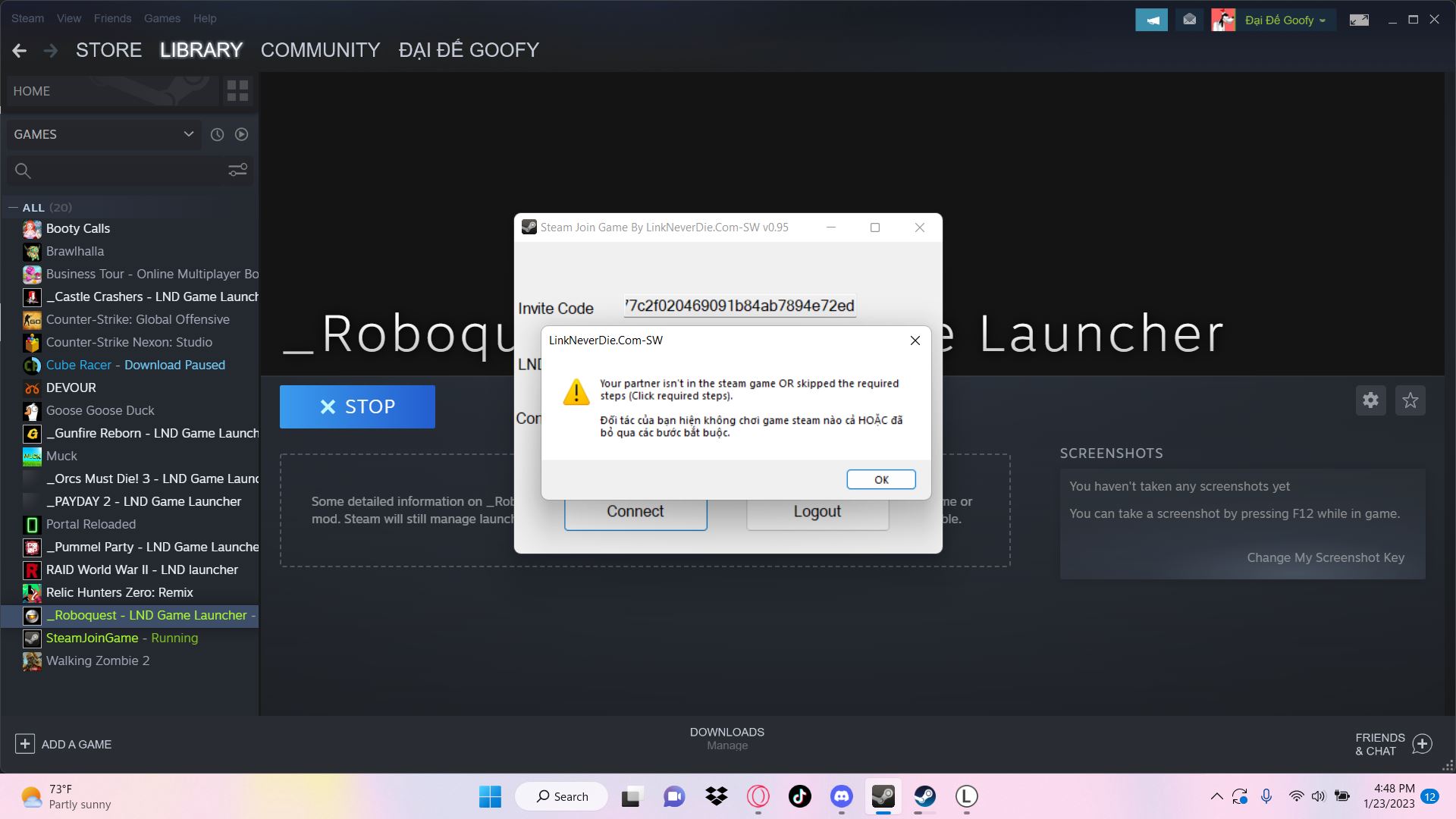Open advanced library filter options
Image resolution: width=1456 pixels, height=819 pixels.
(x=237, y=171)
